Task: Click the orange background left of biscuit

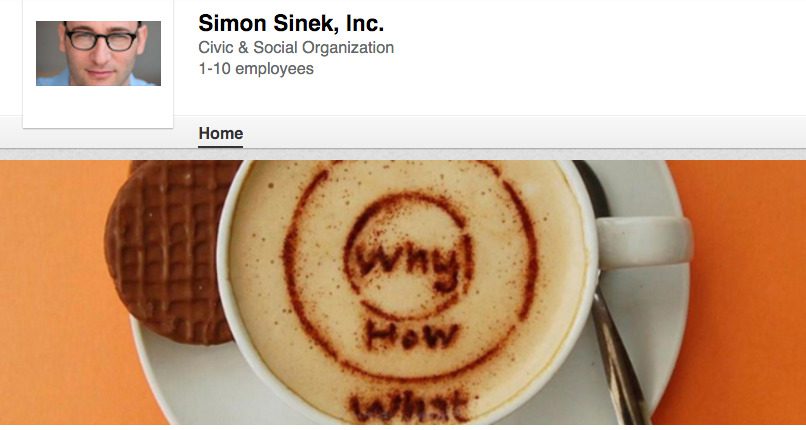Action: (51, 288)
